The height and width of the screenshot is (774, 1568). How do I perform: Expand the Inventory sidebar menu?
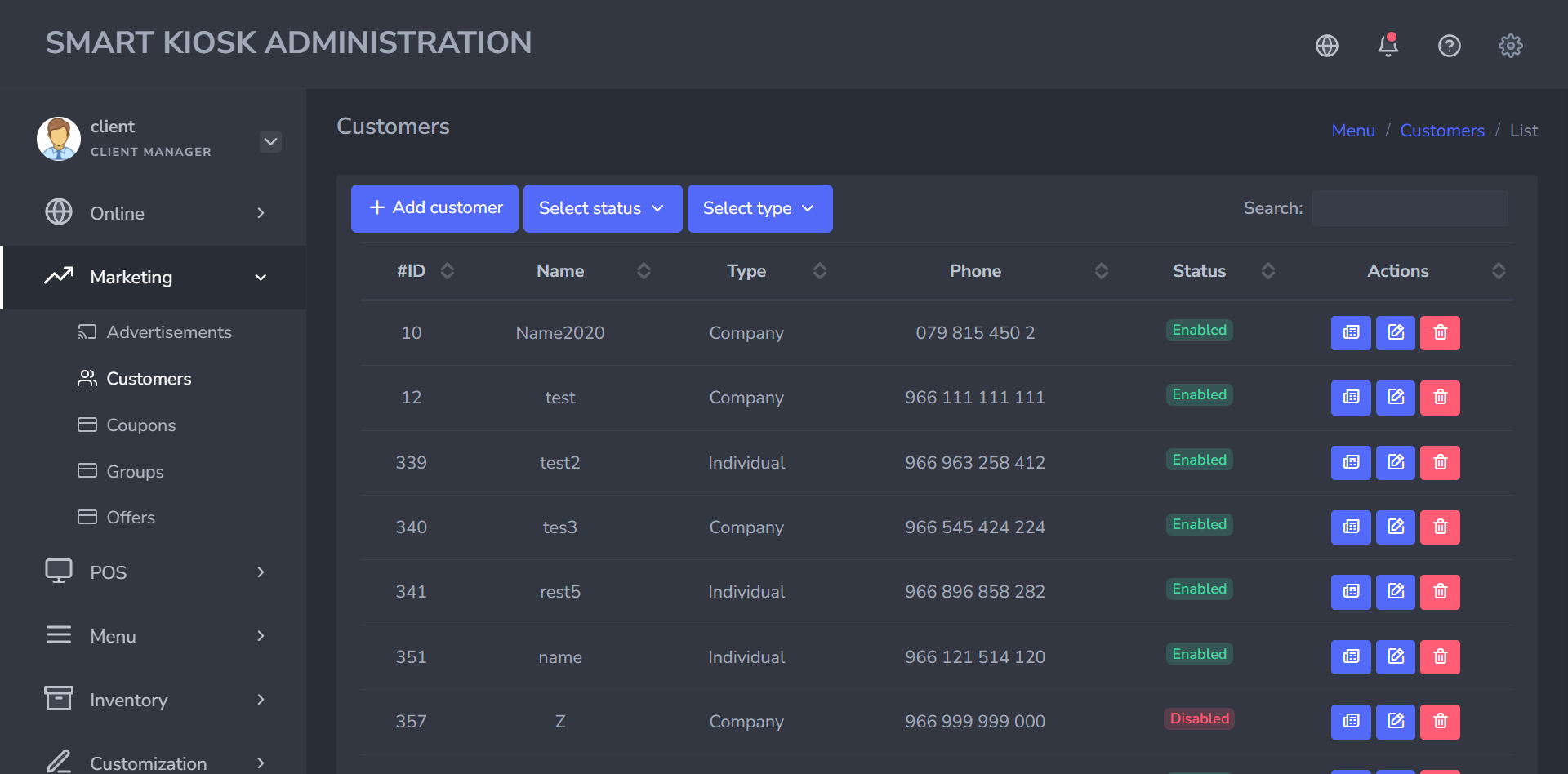pyautogui.click(x=154, y=700)
